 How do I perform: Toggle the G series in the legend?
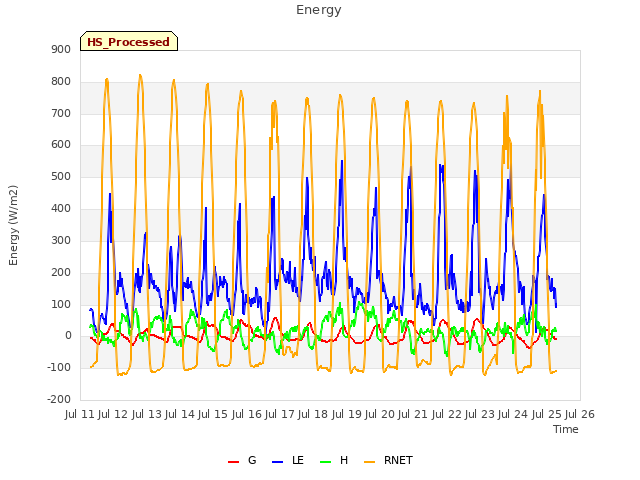click(x=242, y=460)
